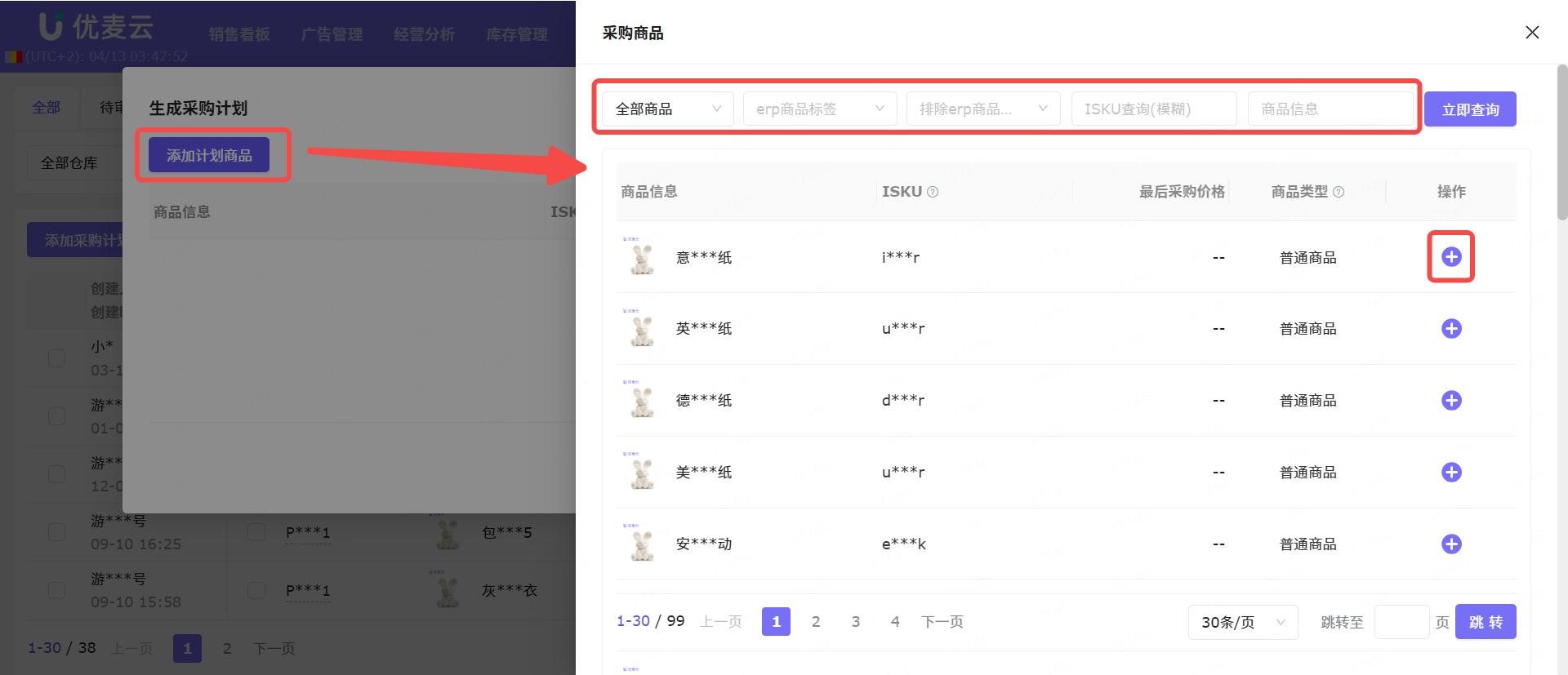The height and width of the screenshot is (675, 1568).
Task: Open the 全部商品 dropdown
Action: [667, 109]
